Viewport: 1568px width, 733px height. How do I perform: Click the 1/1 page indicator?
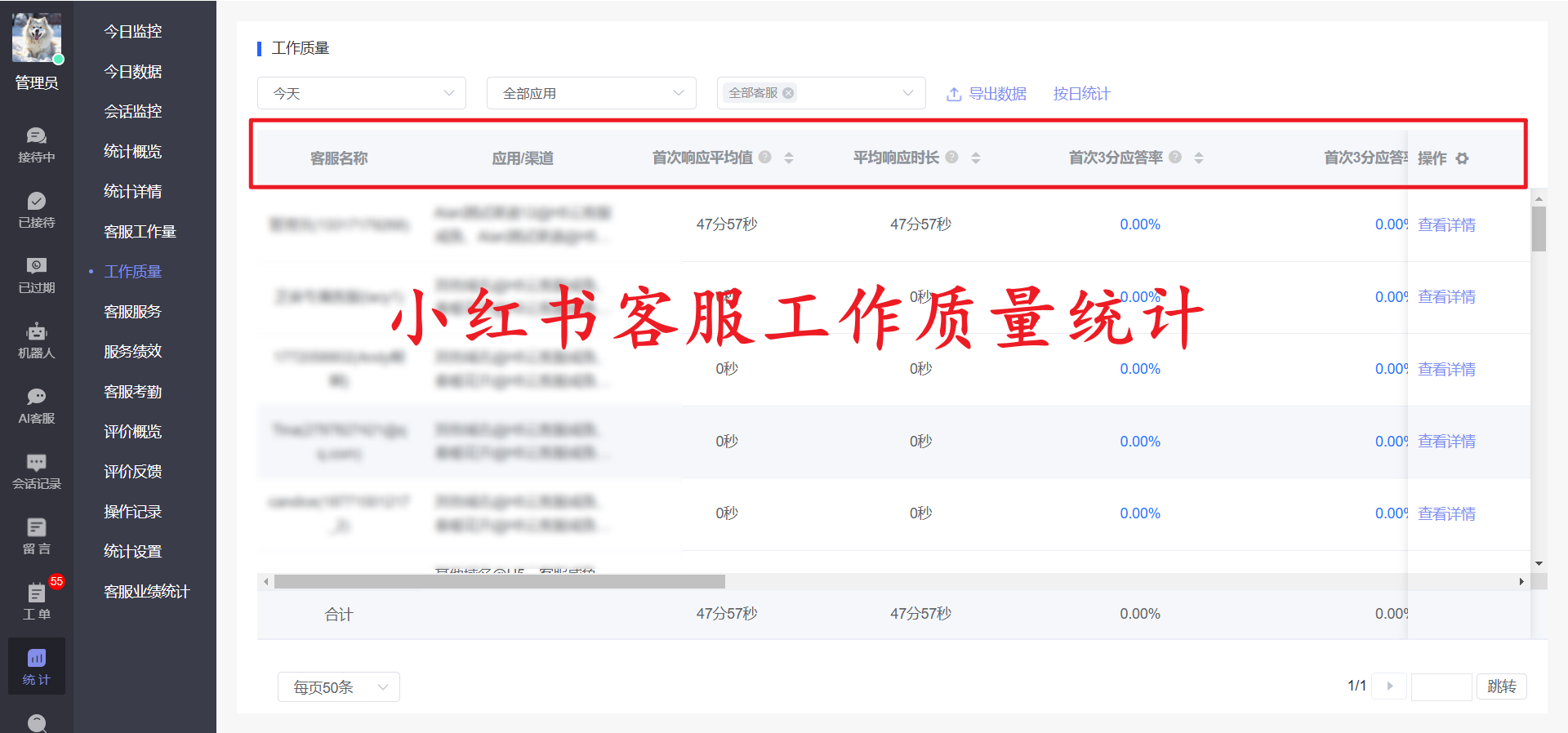pos(1356,686)
